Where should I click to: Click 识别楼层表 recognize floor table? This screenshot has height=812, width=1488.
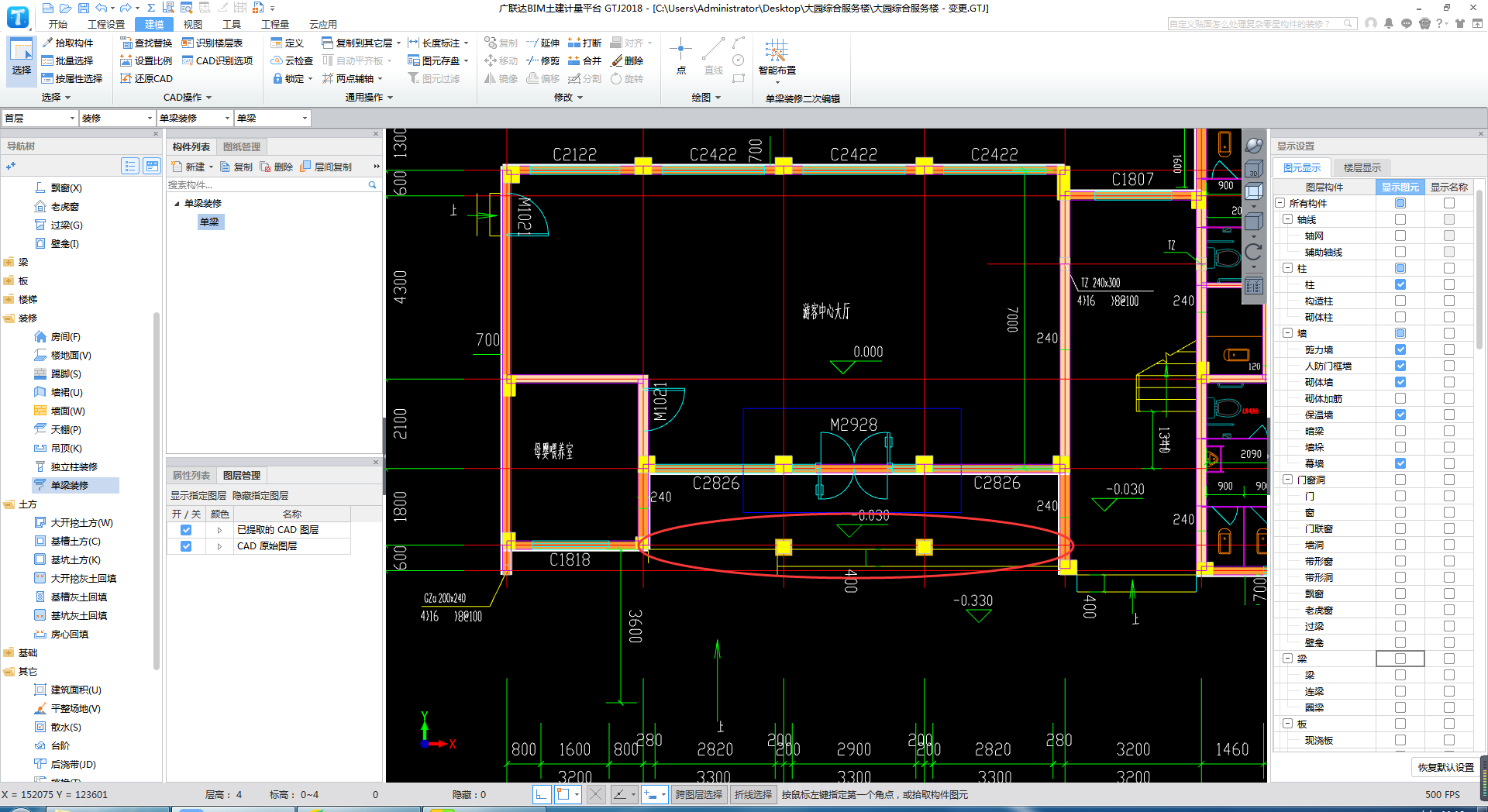(212, 43)
